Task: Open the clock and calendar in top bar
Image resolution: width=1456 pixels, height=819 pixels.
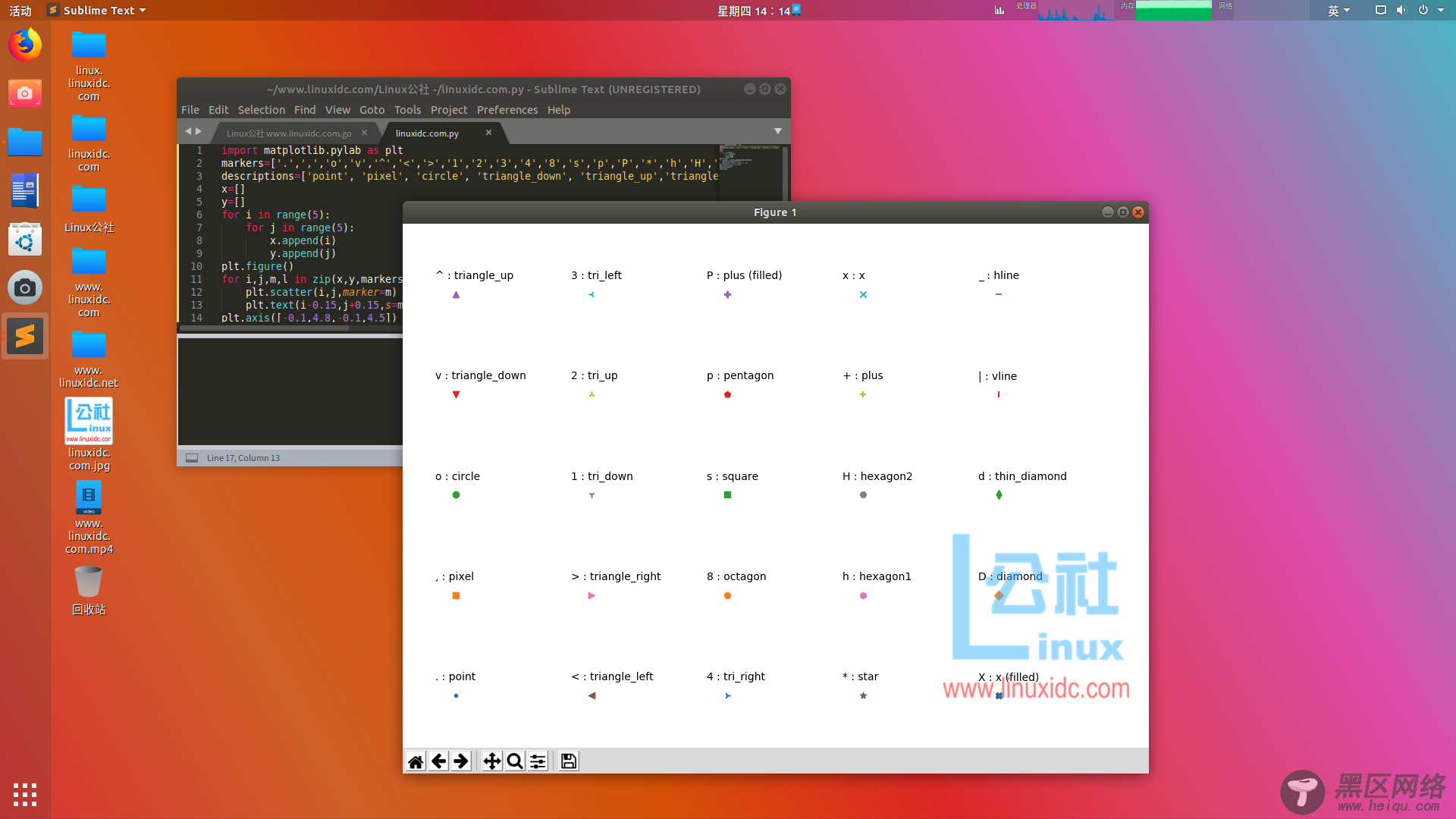Action: tap(754, 10)
